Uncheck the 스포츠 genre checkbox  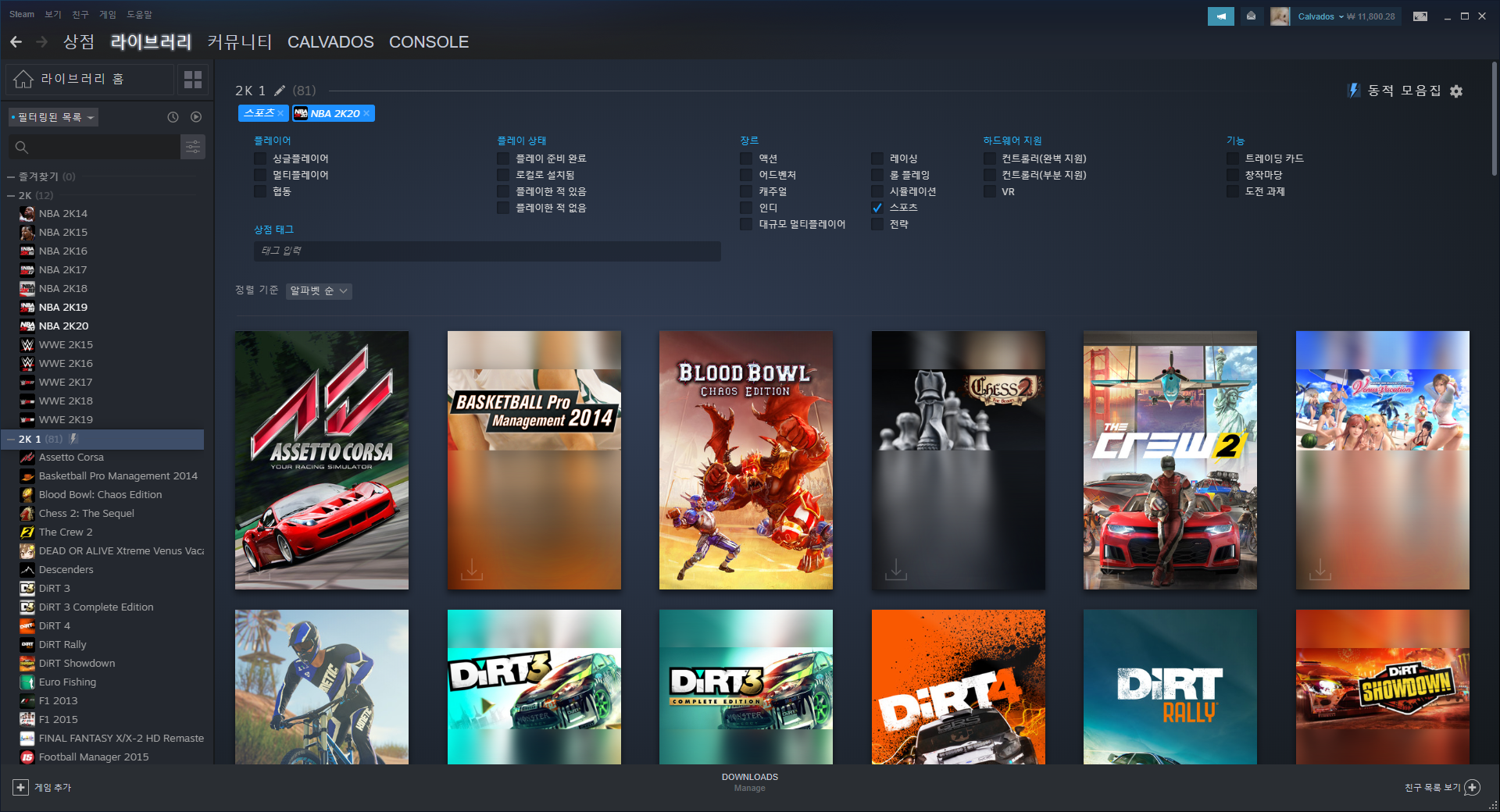pyautogui.click(x=877, y=208)
